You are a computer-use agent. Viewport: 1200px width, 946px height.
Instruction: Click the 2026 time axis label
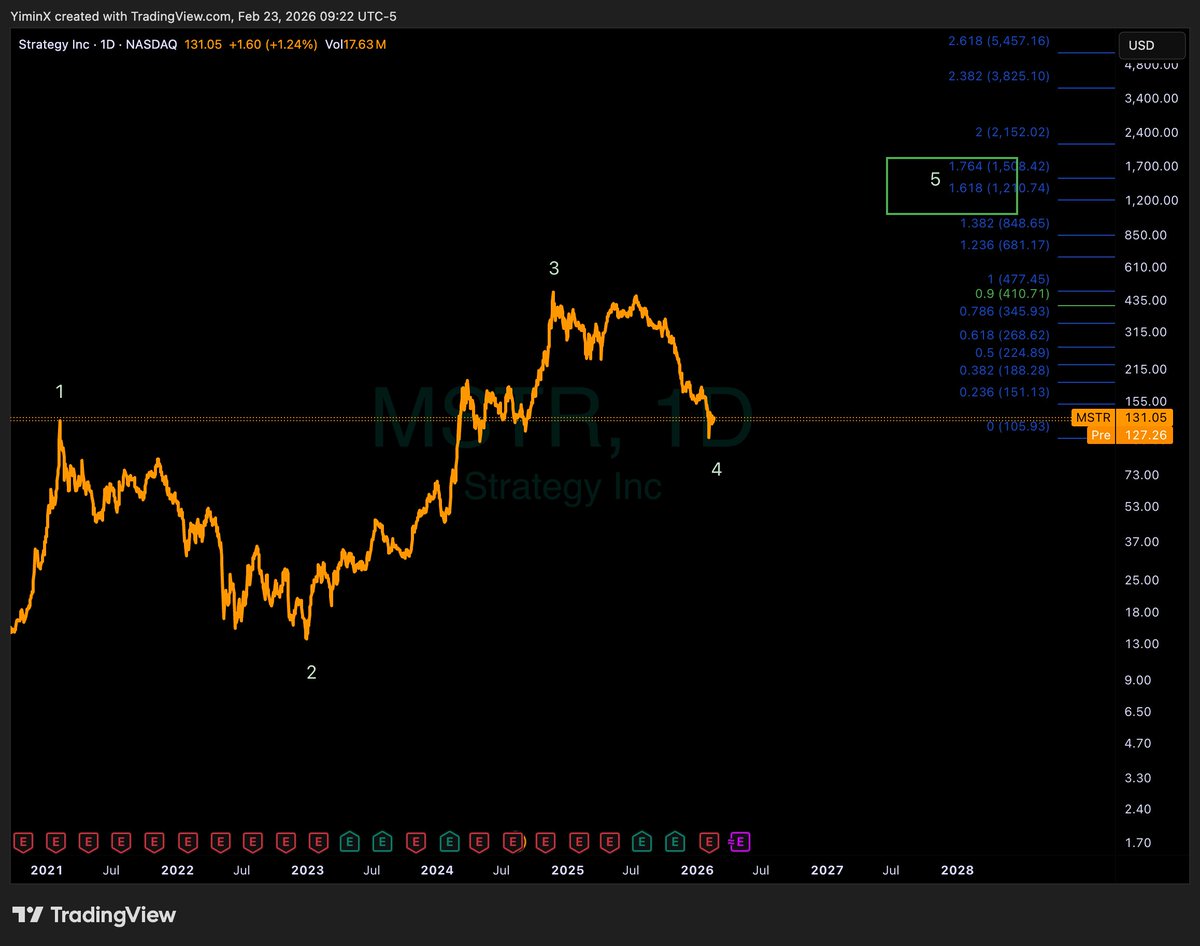pos(697,870)
